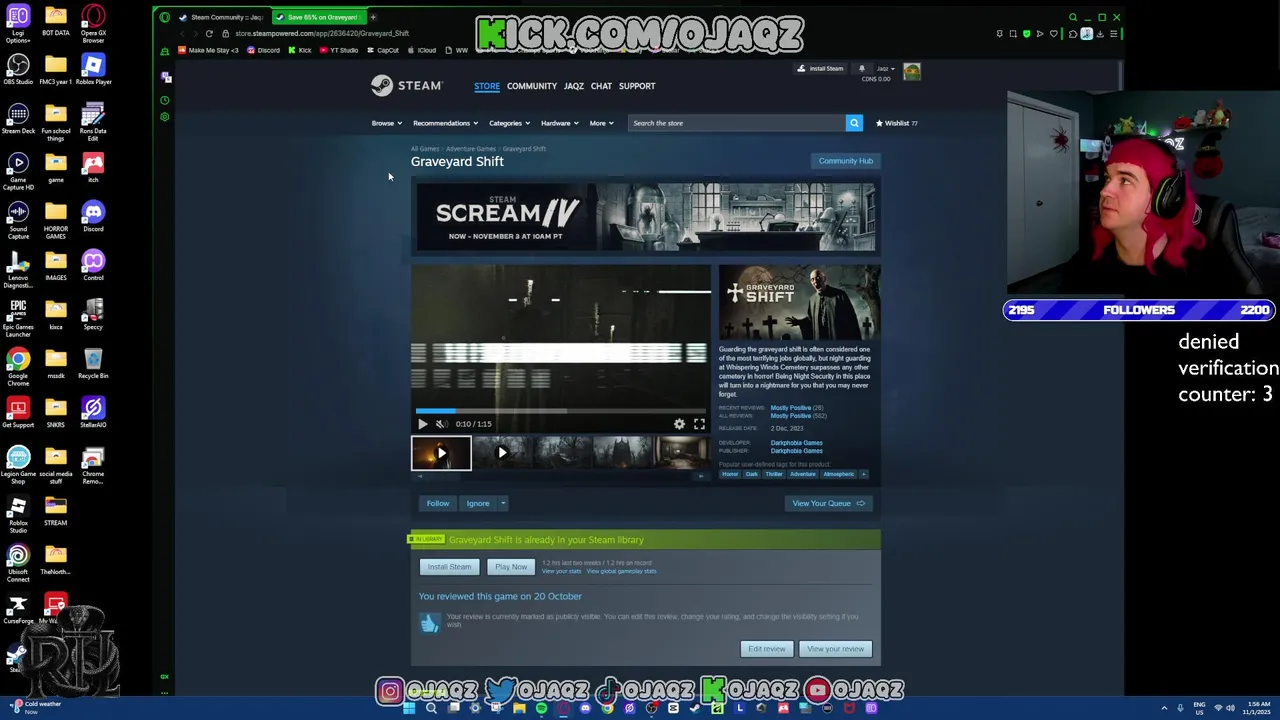Open the View global gameplay stats link
This screenshot has height=720, width=1280.
point(621,571)
